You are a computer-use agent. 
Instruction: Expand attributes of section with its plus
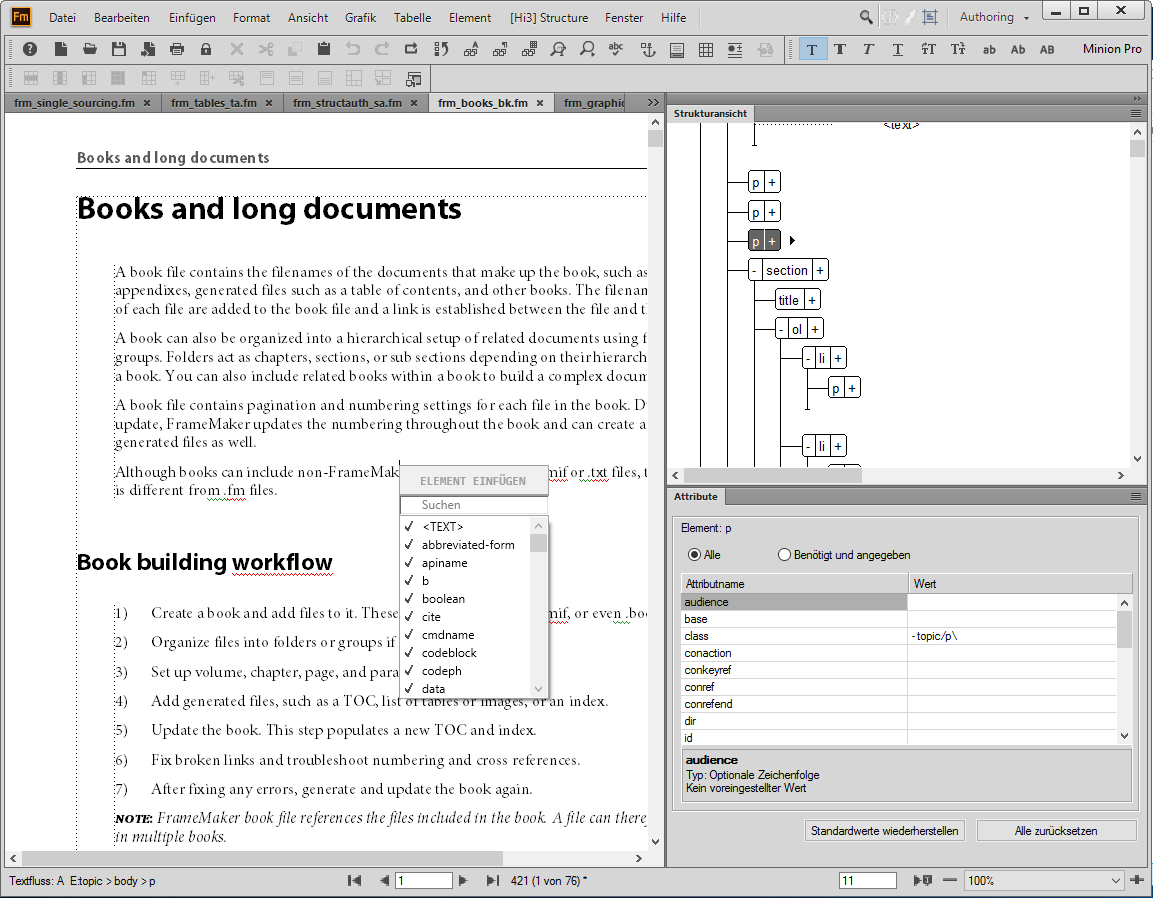pos(820,270)
